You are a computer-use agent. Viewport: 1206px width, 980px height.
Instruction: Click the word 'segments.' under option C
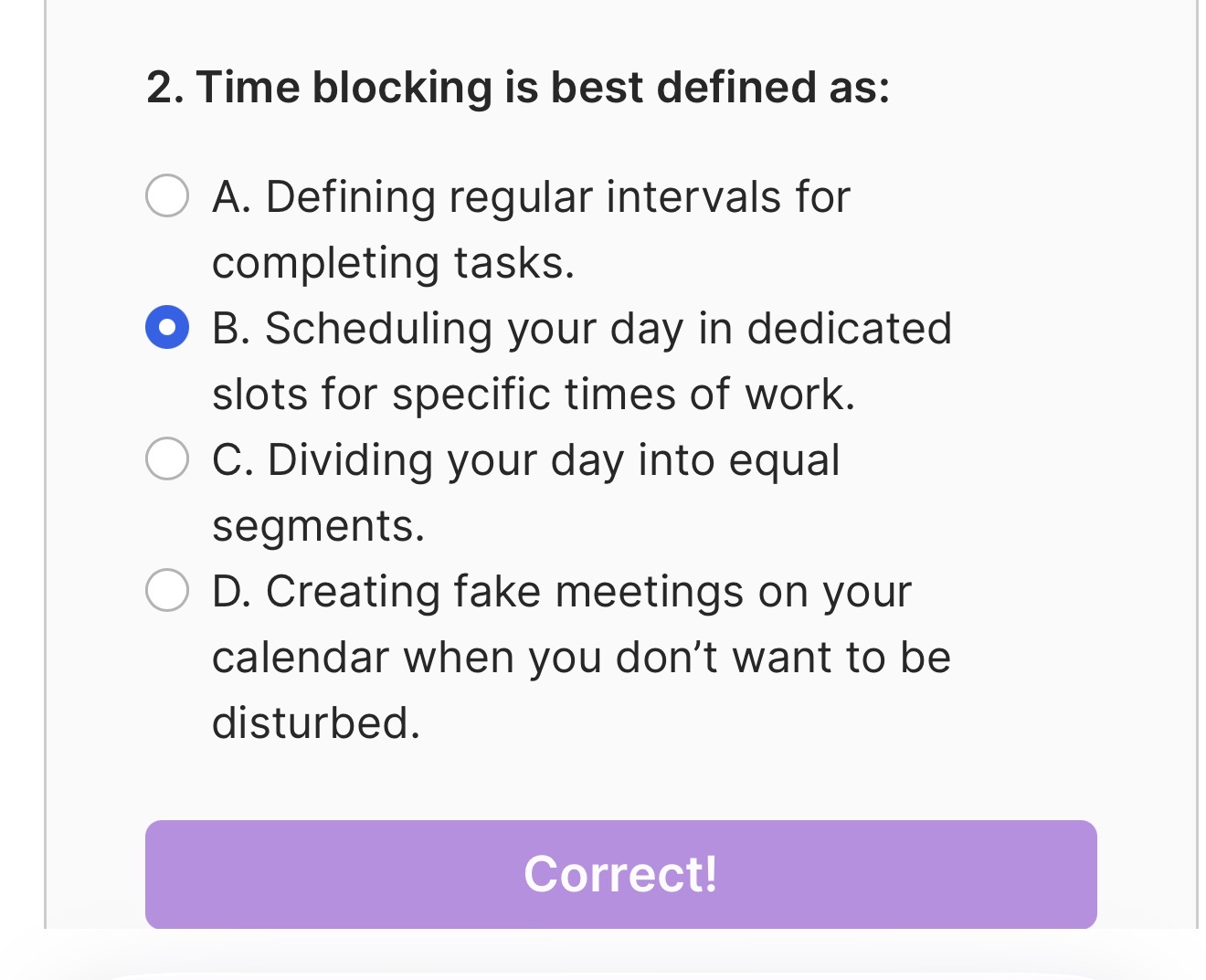(318, 526)
